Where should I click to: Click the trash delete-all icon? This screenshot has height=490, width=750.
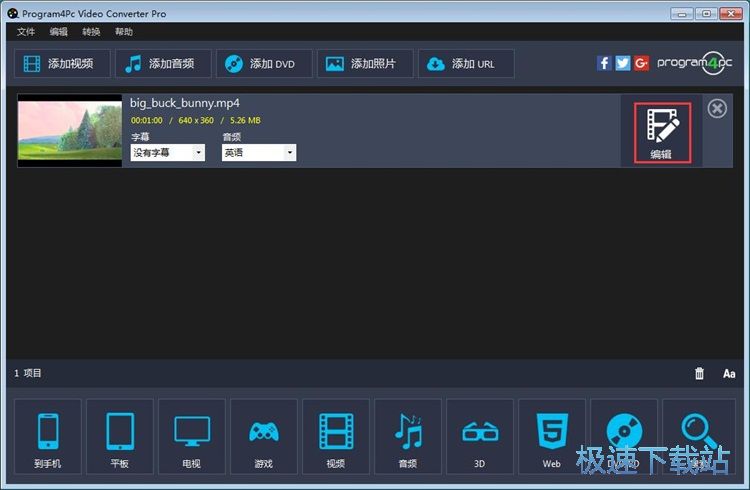[699, 373]
